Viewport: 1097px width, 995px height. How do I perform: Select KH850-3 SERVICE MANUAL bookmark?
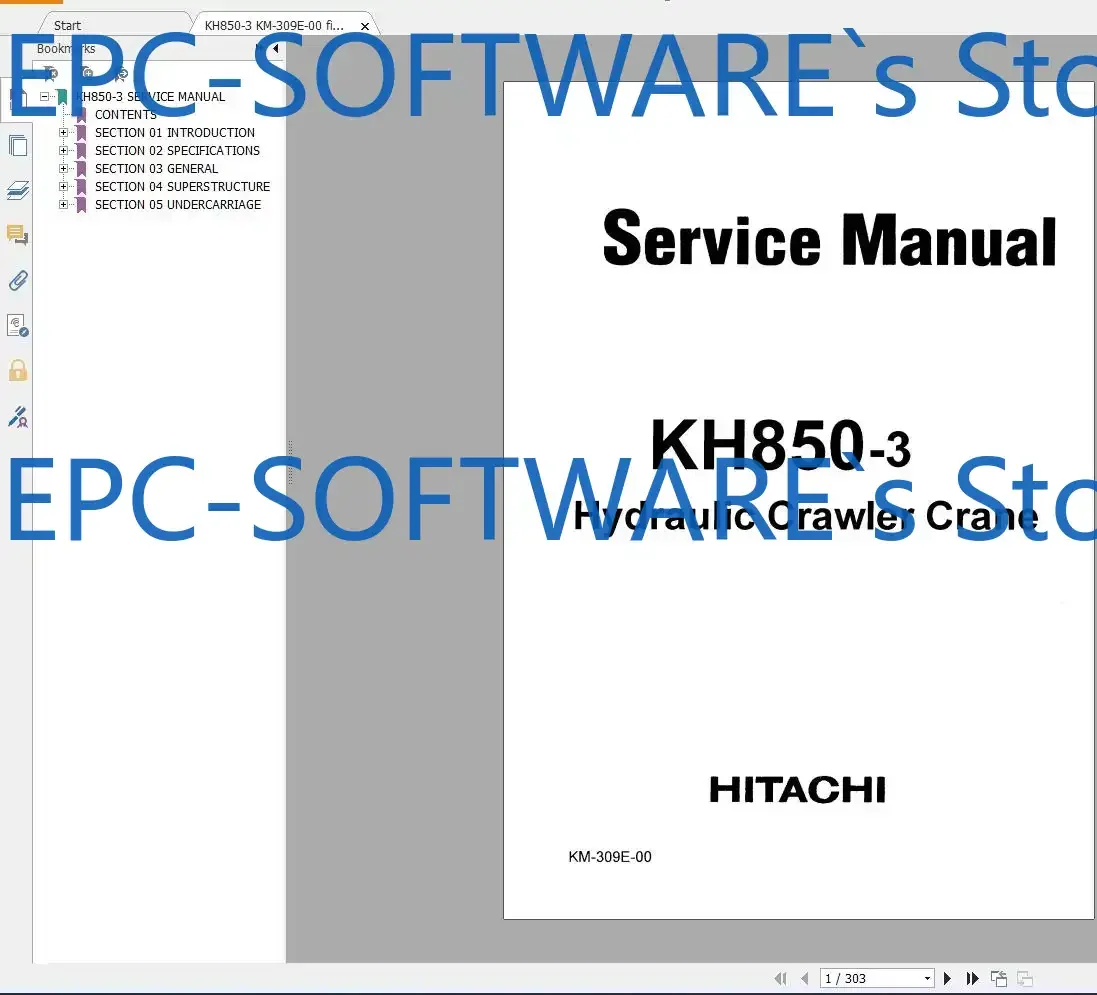[x=150, y=97]
